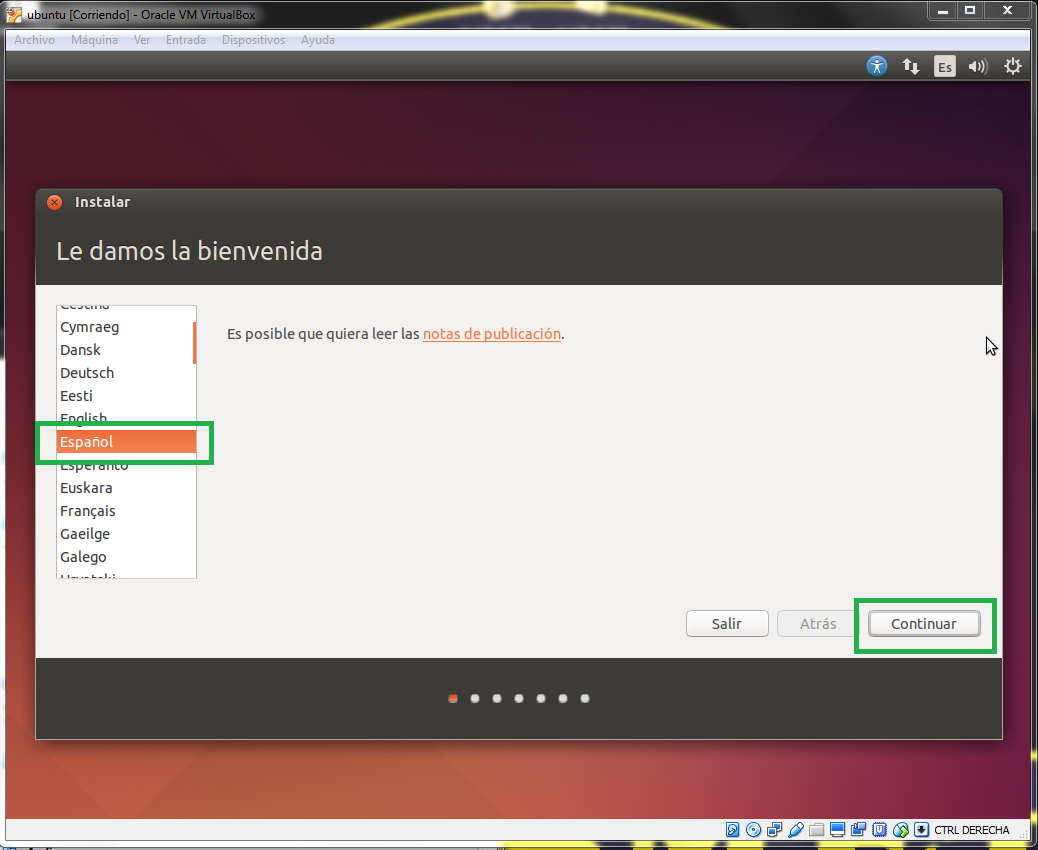
Task: Click the language list scrollbar thumb
Action: pos(194,342)
